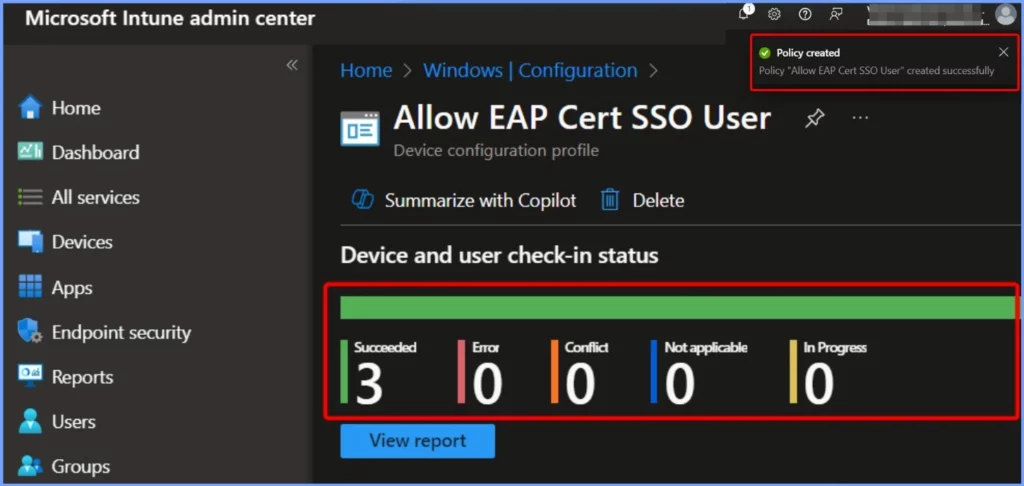Click the Error count 0
The height and width of the screenshot is (486, 1024).
coord(487,385)
